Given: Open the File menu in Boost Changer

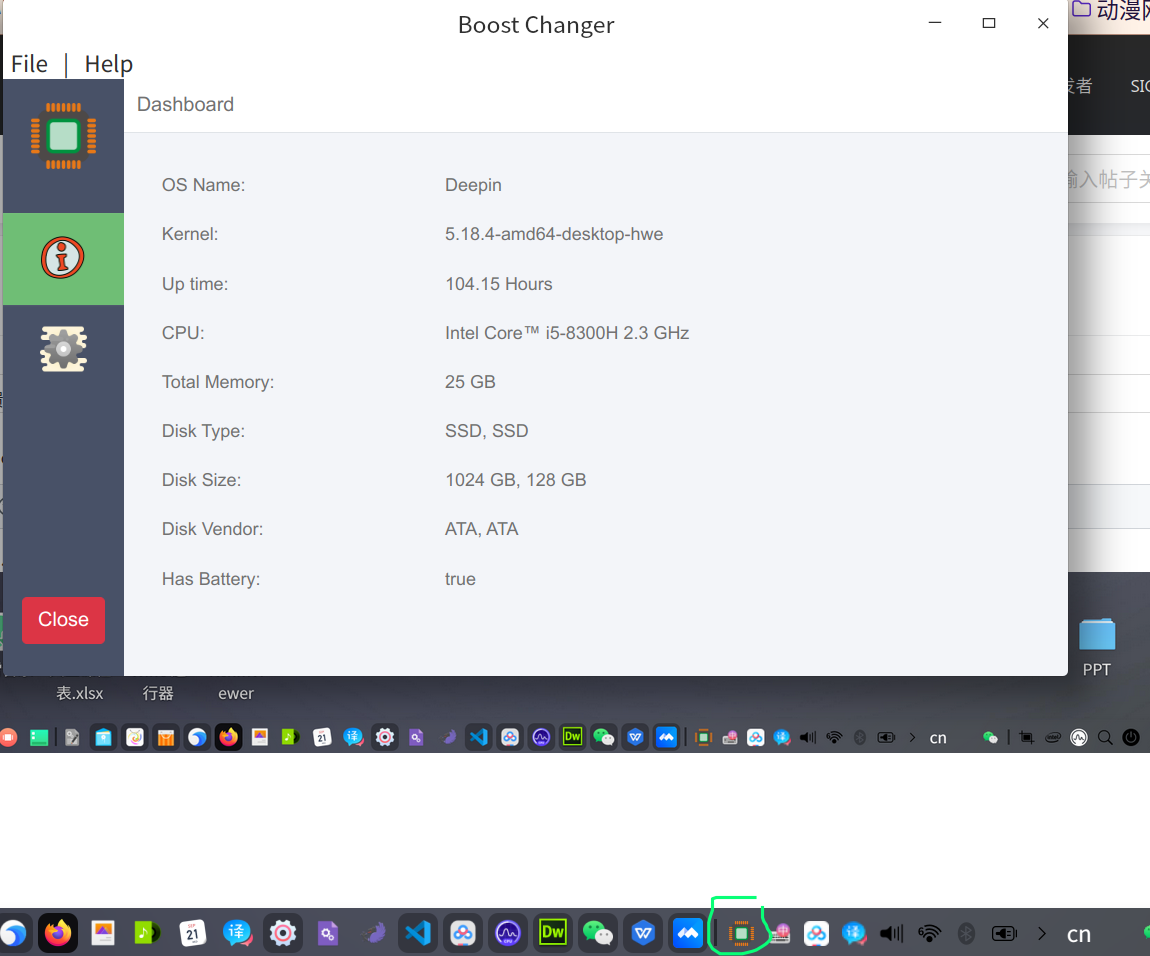Looking at the screenshot, I should click(29, 65).
